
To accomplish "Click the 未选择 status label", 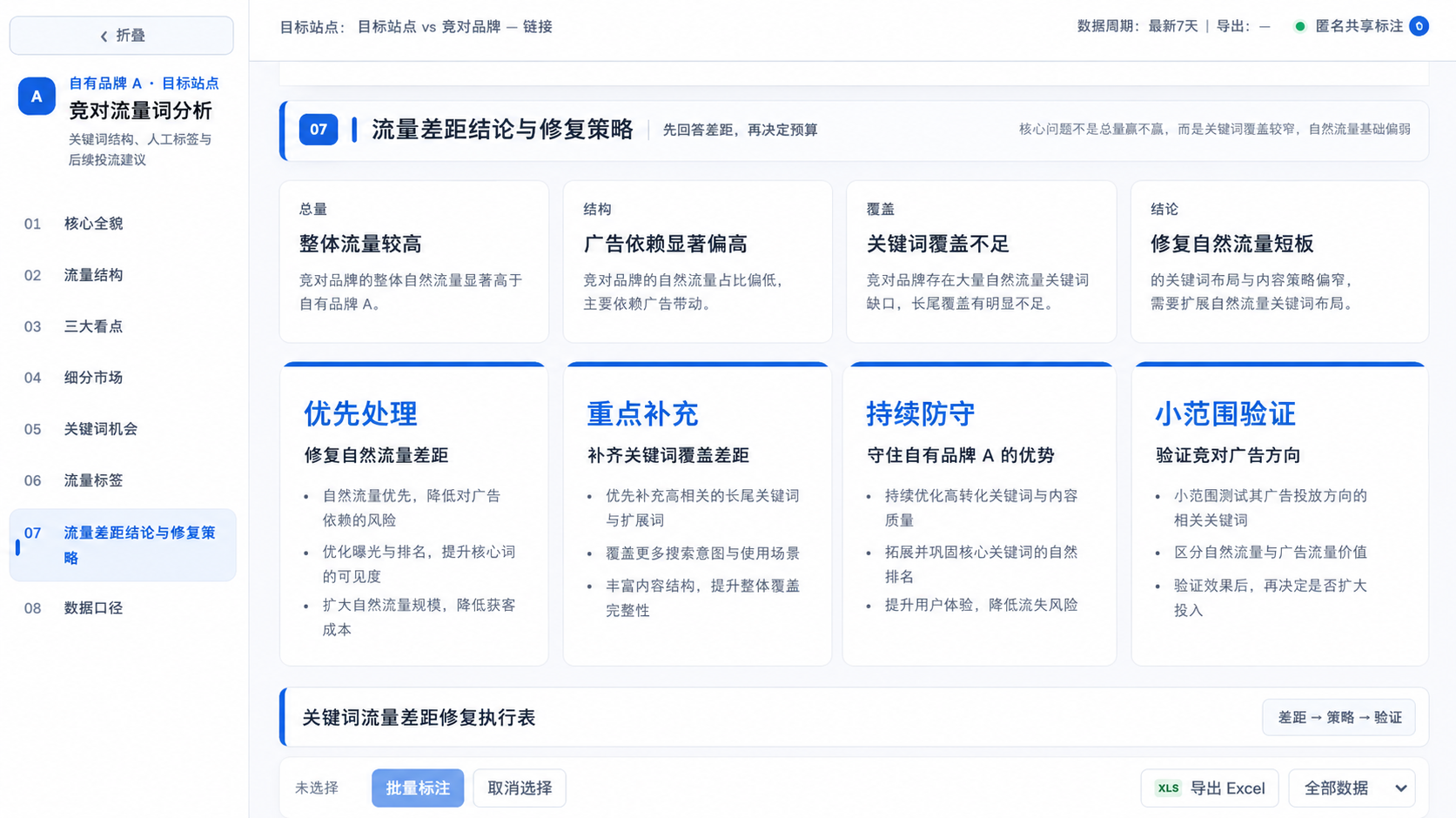I will pos(317,788).
